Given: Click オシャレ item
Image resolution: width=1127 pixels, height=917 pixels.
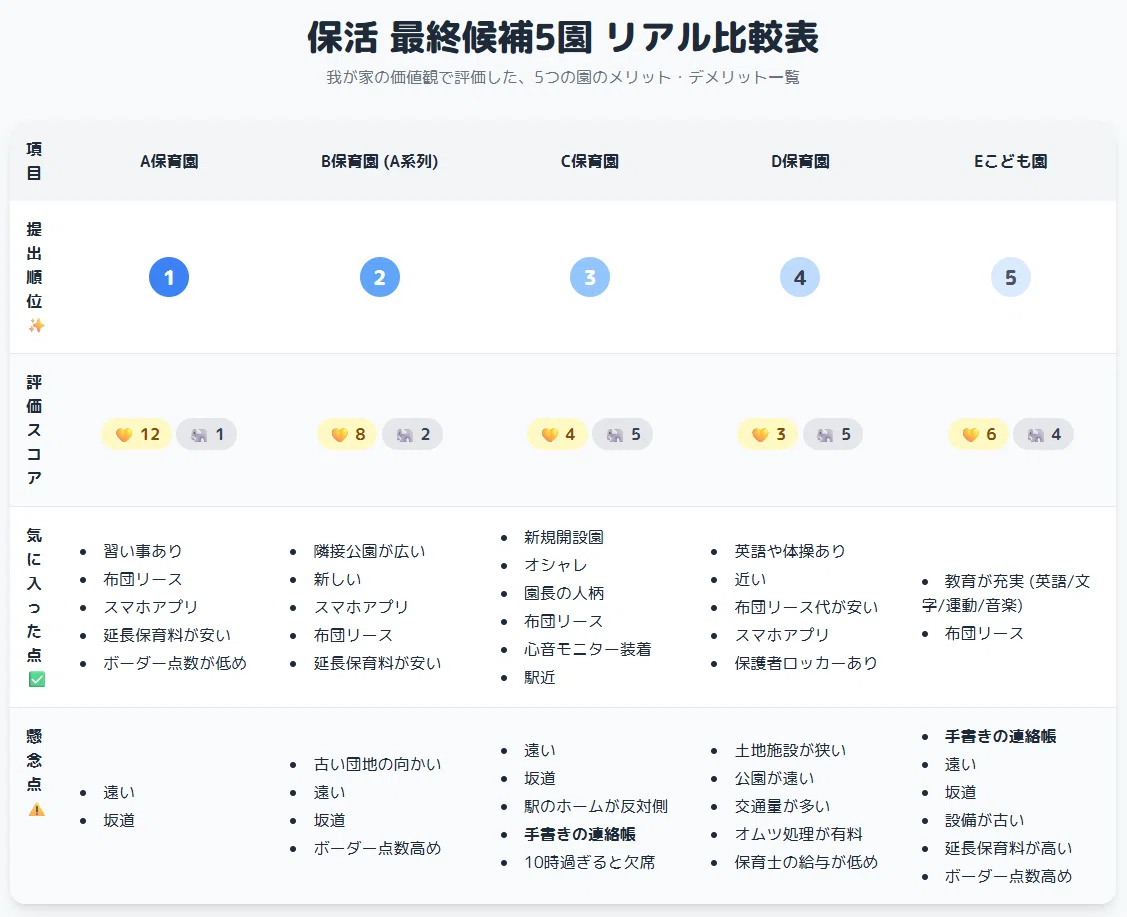Looking at the screenshot, I should [x=556, y=565].
